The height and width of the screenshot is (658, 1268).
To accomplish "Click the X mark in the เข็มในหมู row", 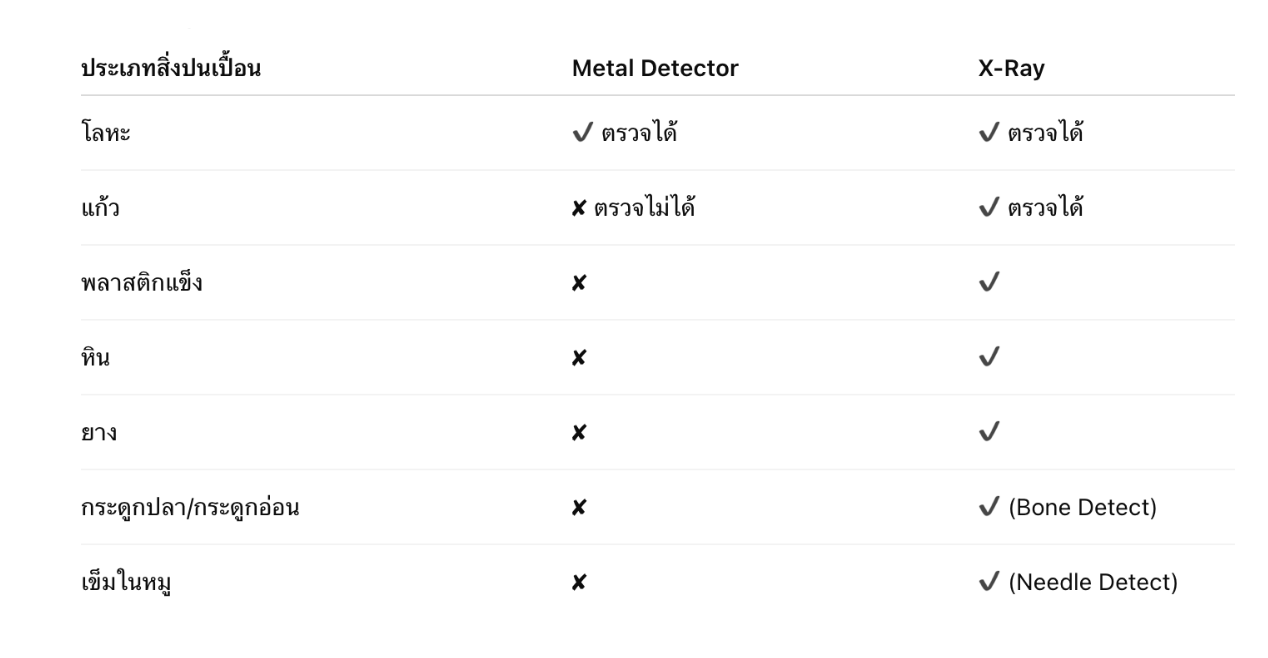I will [579, 583].
